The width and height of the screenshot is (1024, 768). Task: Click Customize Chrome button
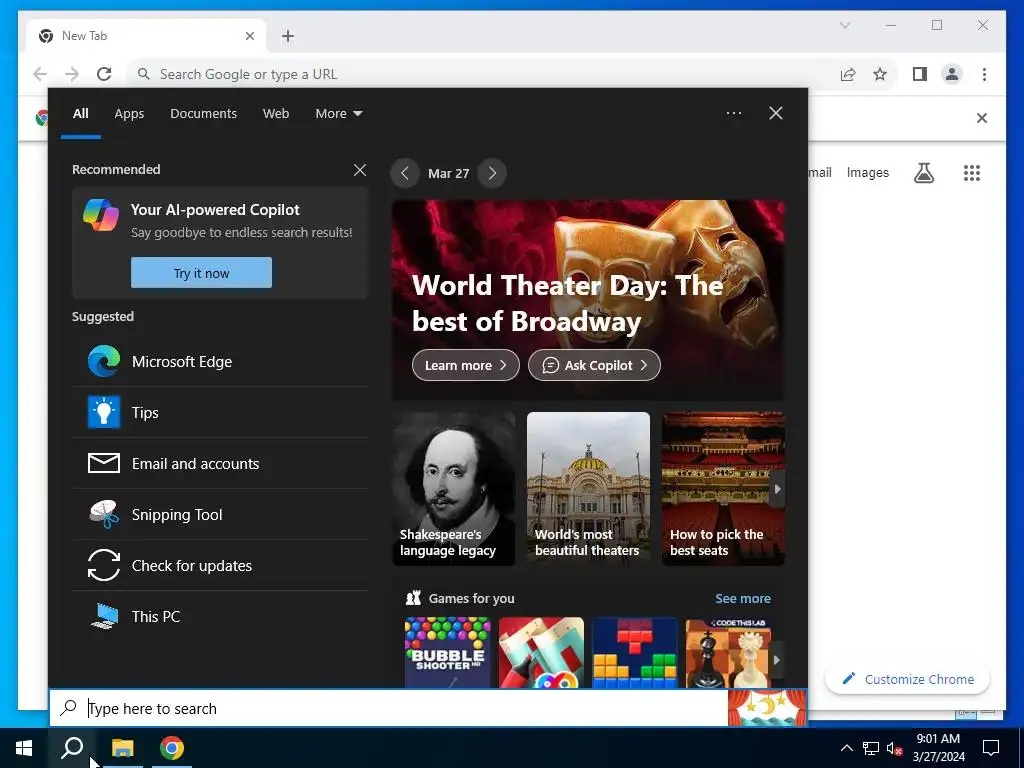[908, 679]
